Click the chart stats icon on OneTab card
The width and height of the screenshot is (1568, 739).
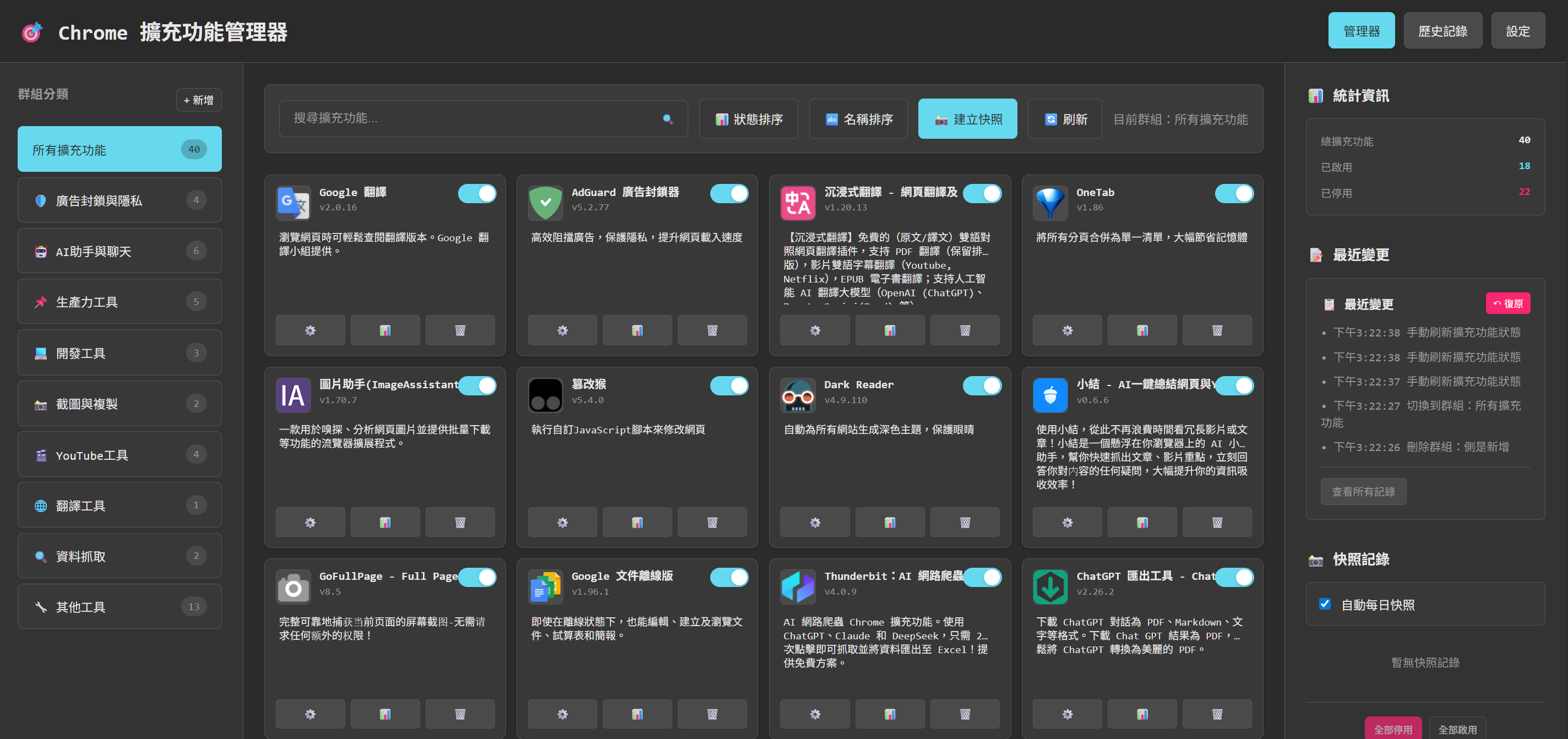[1142, 330]
